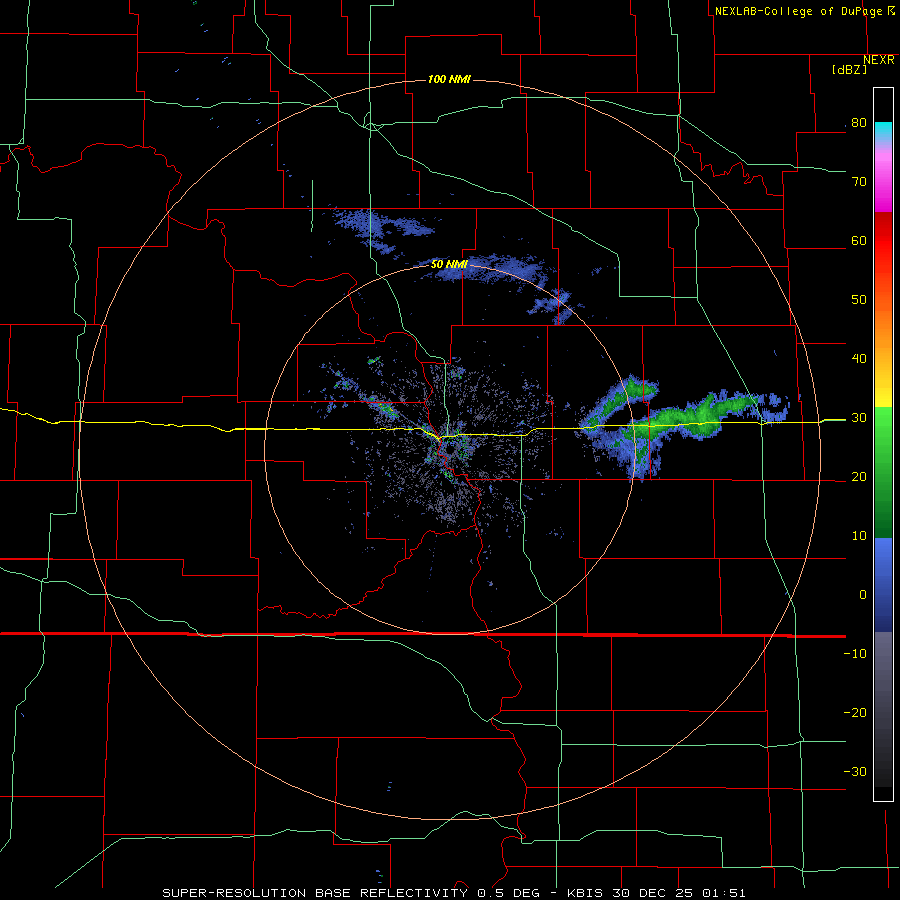Click the -30 value on the dBZ scale
The image size is (900, 900).
click(x=855, y=771)
